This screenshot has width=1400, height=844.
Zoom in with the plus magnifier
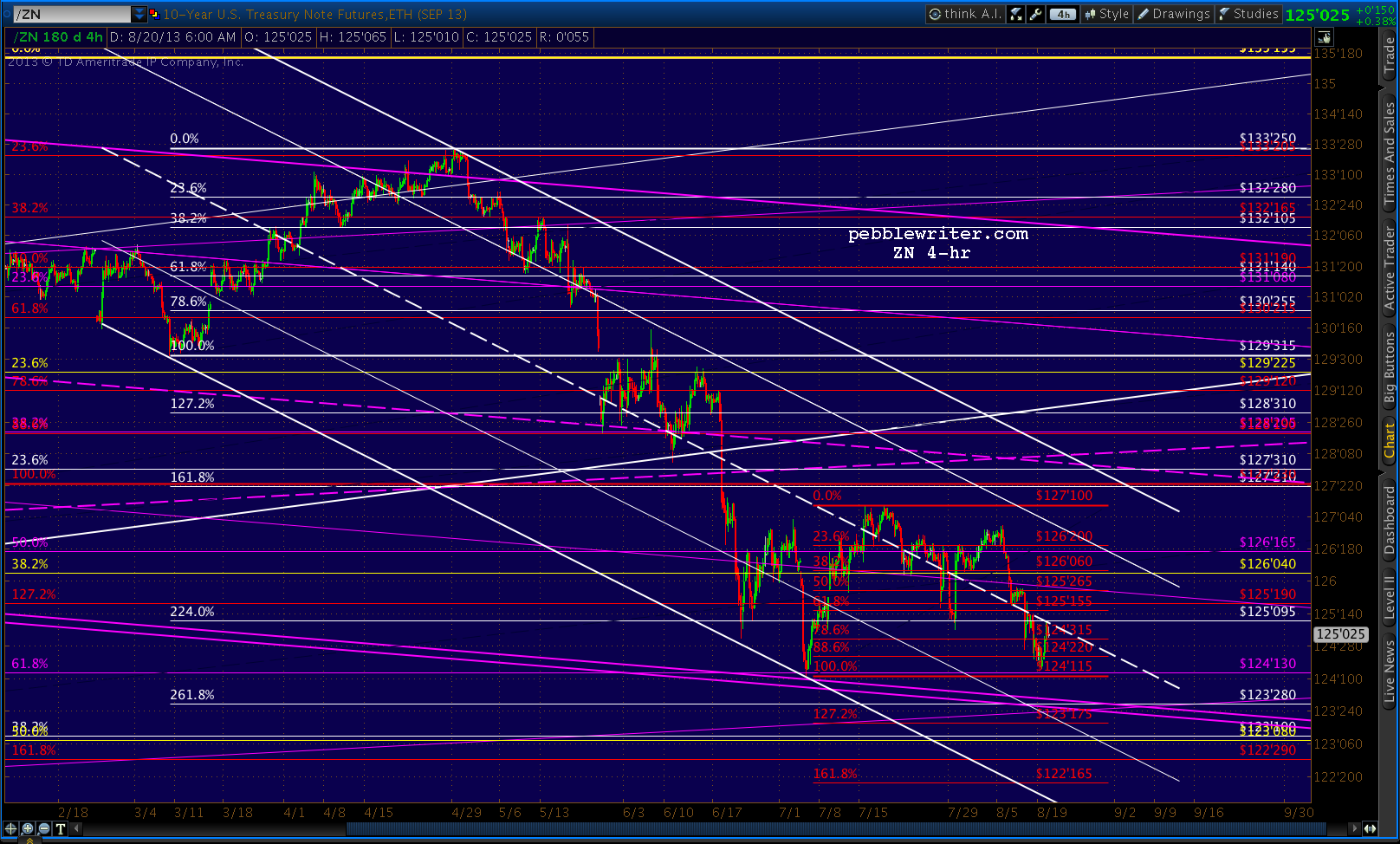click(x=28, y=828)
